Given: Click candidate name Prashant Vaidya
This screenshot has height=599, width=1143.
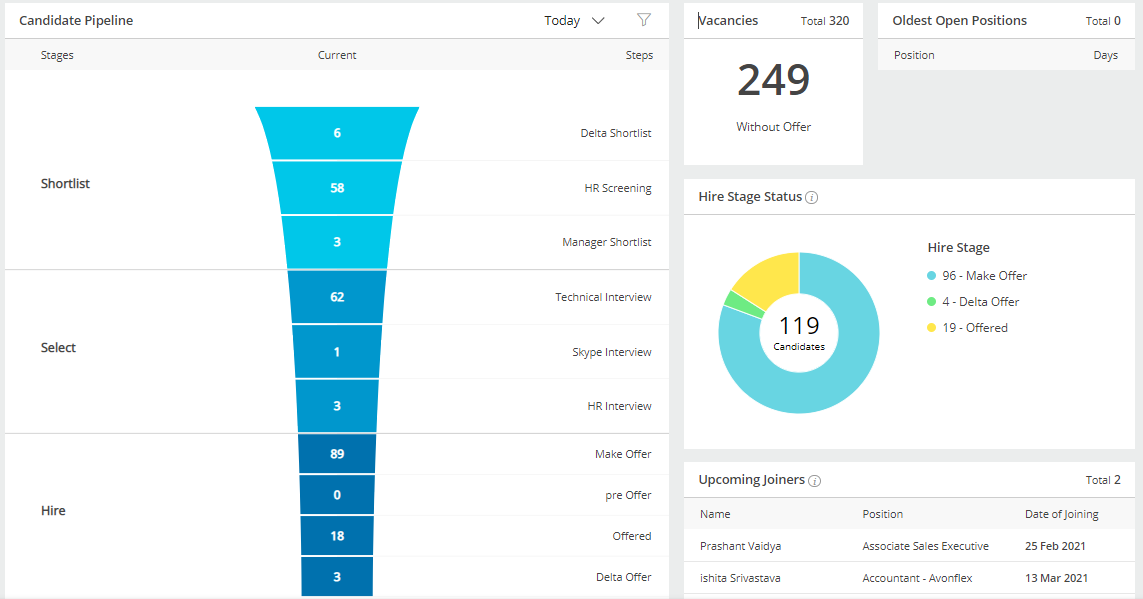Looking at the screenshot, I should [x=740, y=546].
